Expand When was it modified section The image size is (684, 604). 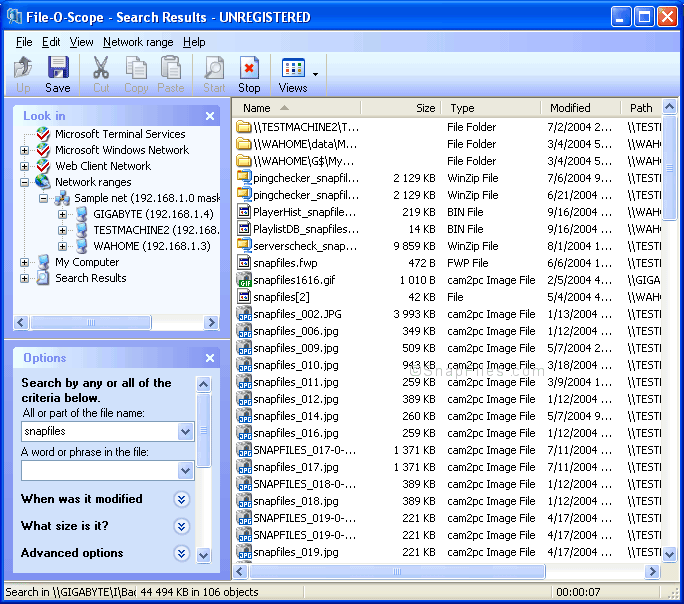pos(181,499)
